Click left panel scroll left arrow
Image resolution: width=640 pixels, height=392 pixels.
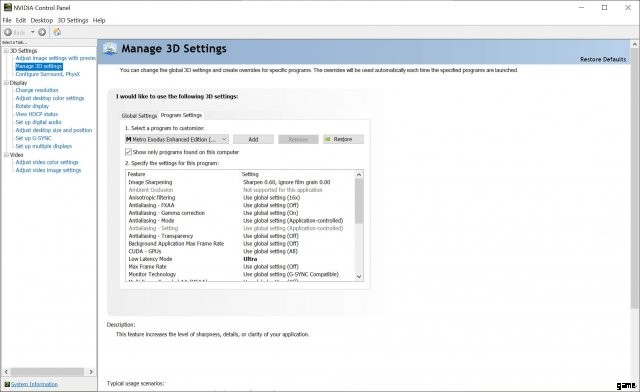[6, 372]
